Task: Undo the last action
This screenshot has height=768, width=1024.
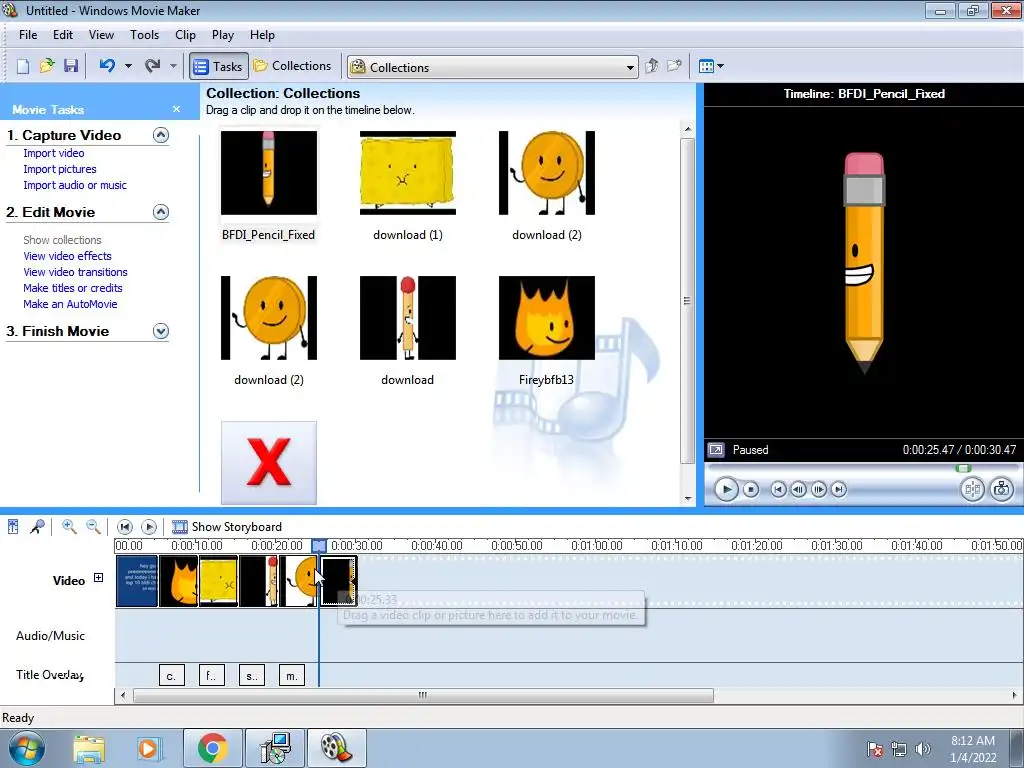Action: tap(108, 66)
